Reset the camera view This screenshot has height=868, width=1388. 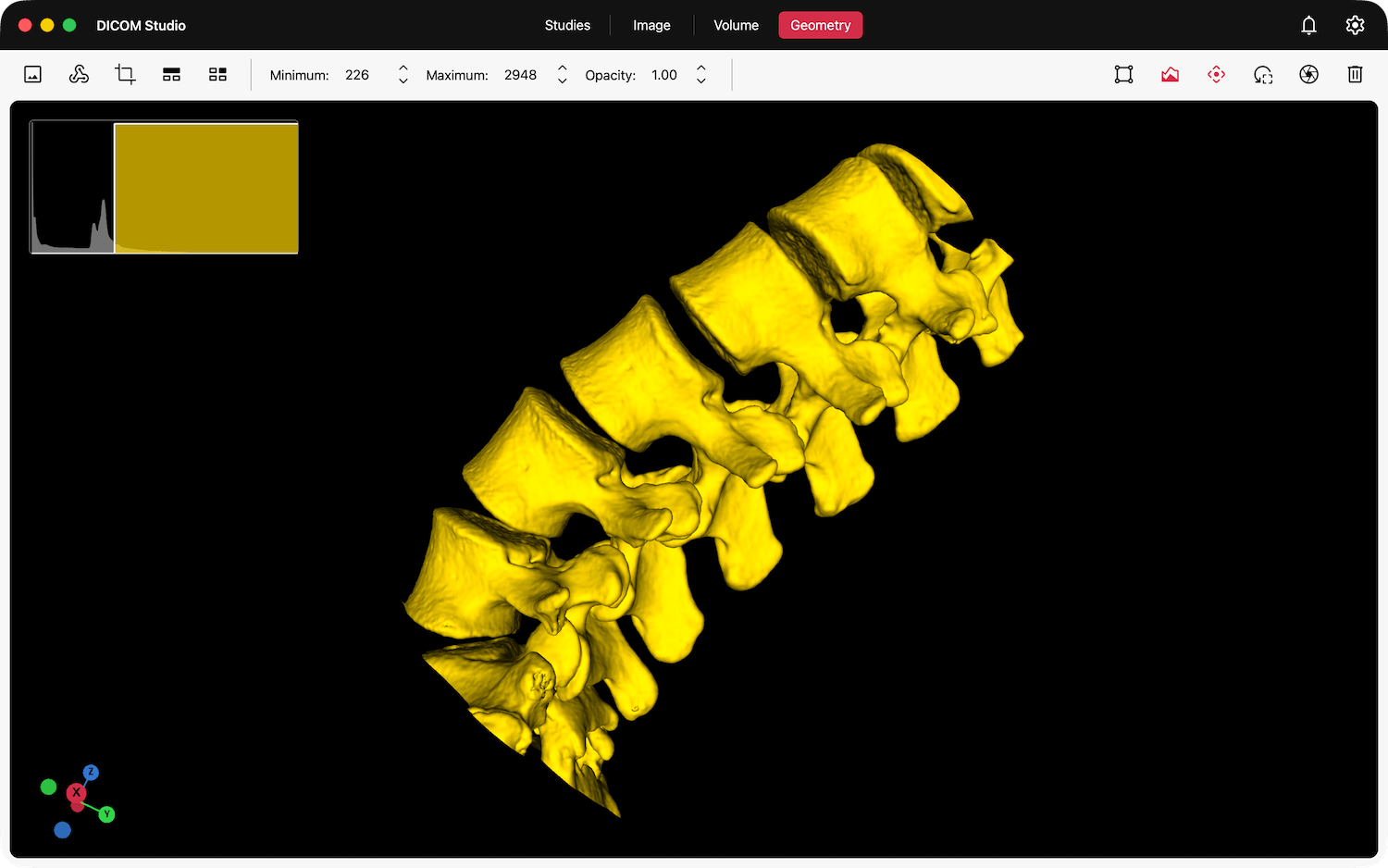1262,75
